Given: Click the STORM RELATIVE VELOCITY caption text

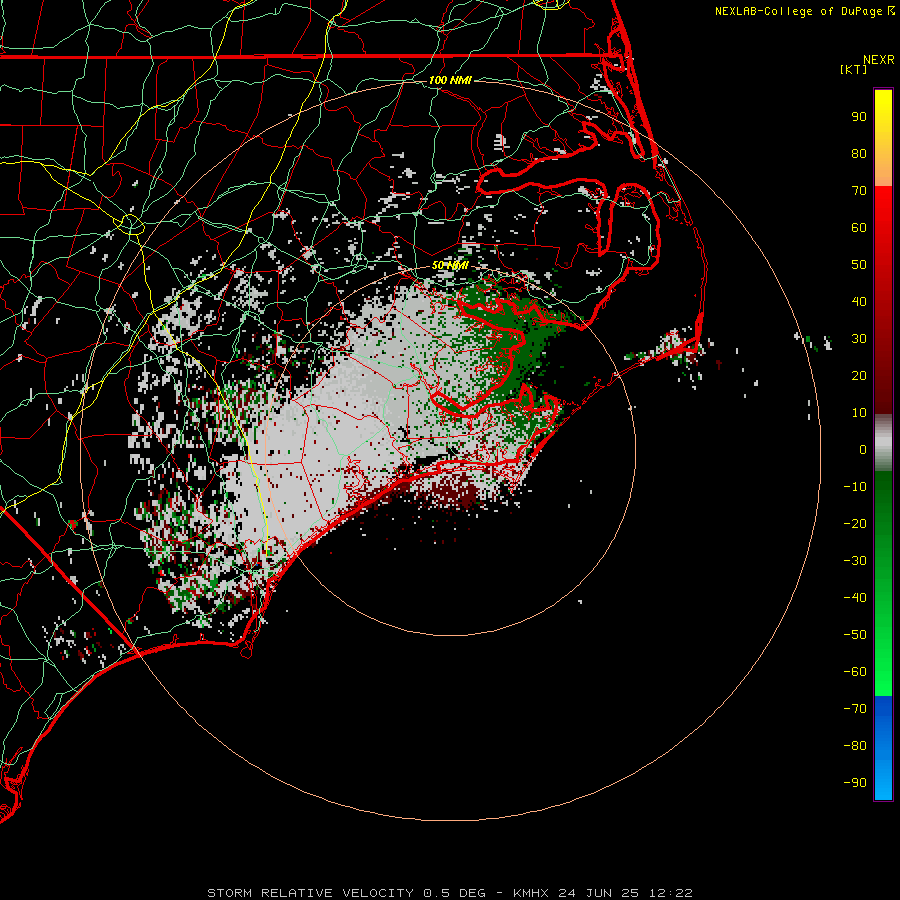Looking at the screenshot, I should coord(310,893).
